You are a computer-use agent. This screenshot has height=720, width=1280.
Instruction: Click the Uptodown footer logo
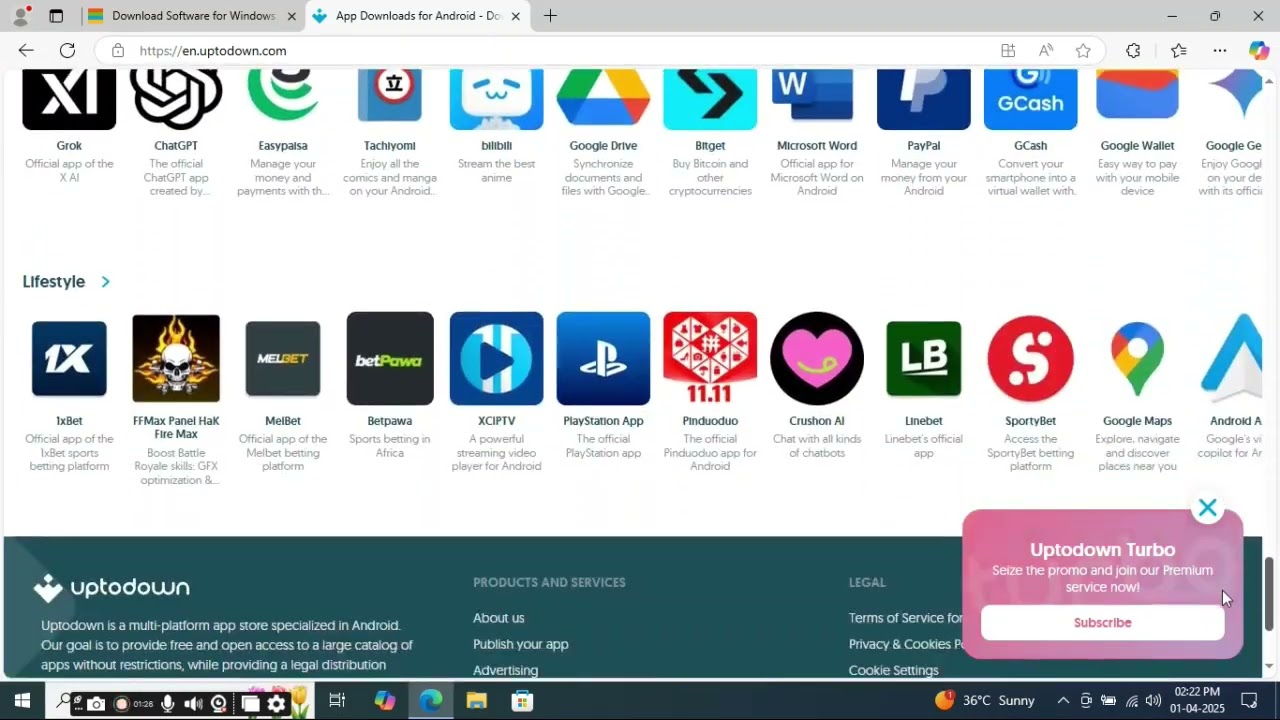(x=111, y=588)
